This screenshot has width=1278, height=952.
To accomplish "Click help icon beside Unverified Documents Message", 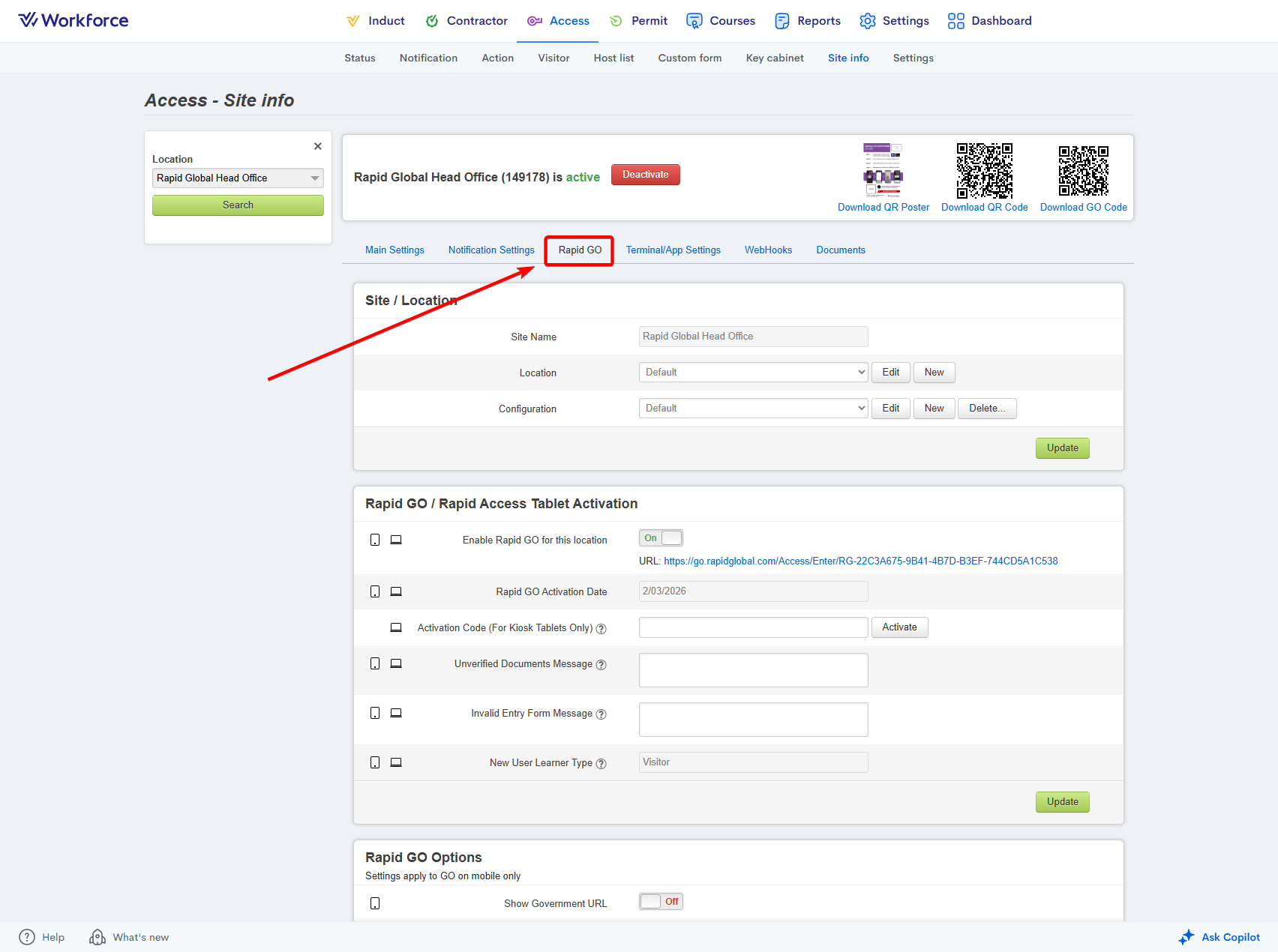I will pos(601,665).
